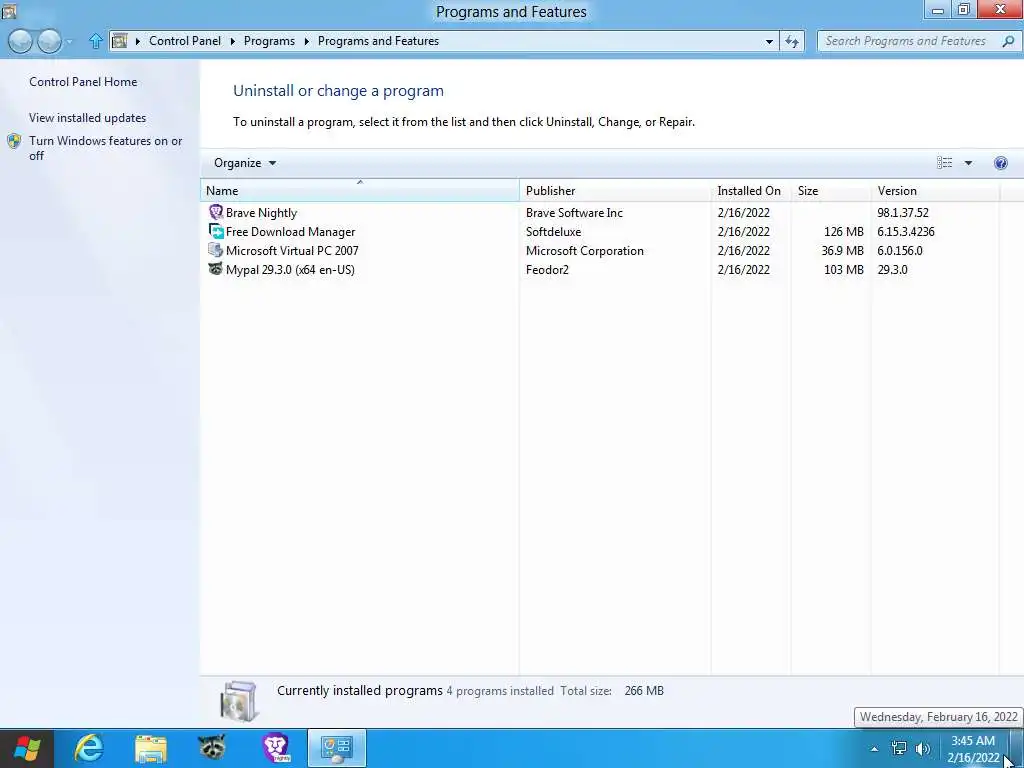This screenshot has height=768, width=1024.
Task: Click version 6.15.3.4236 cell
Action: click(906, 232)
